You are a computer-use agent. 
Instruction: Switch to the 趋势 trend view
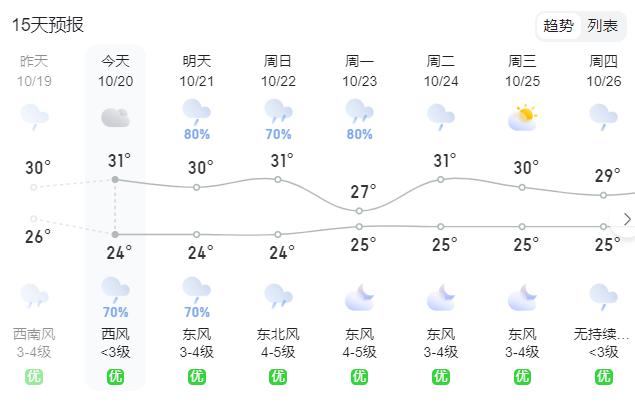coord(558,26)
